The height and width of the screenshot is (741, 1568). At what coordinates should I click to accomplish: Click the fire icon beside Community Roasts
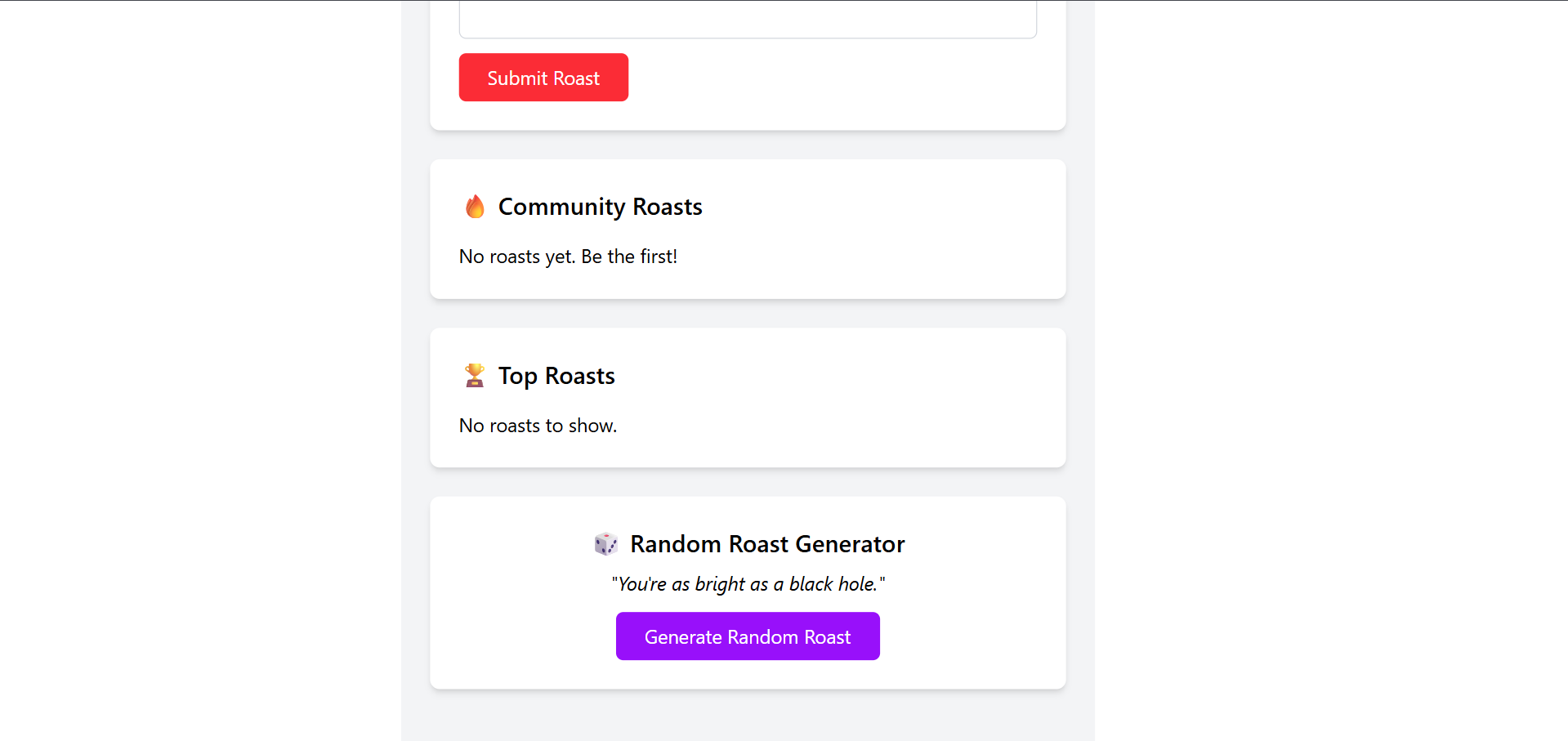click(x=475, y=207)
